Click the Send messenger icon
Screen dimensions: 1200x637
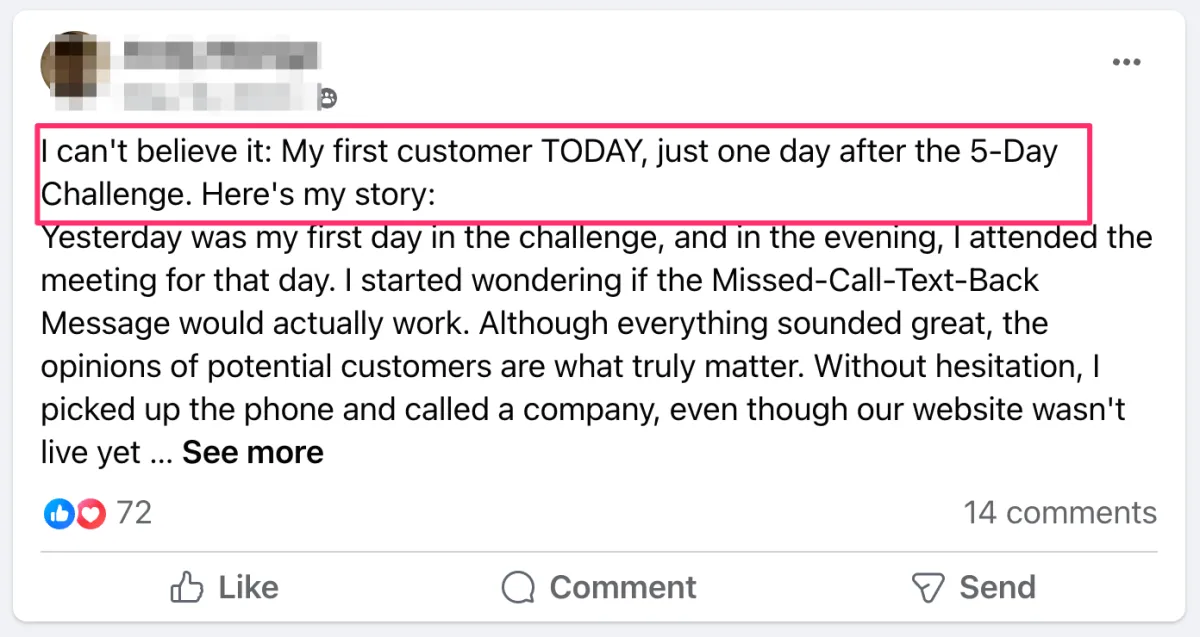[927, 587]
